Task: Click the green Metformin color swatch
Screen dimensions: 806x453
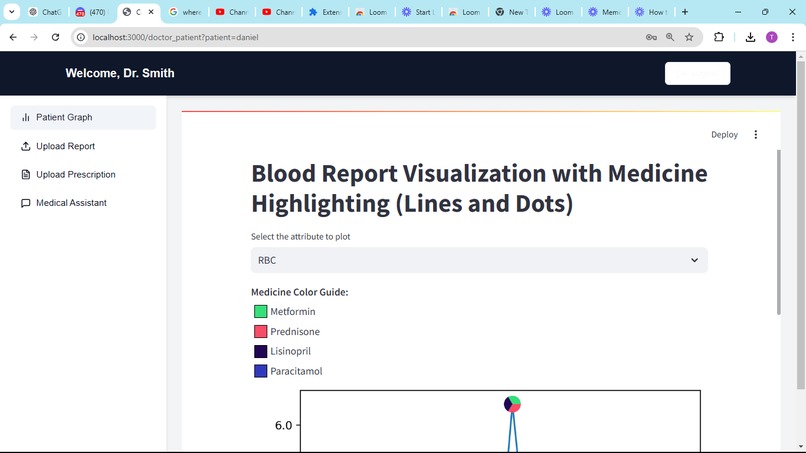Action: [x=261, y=312]
